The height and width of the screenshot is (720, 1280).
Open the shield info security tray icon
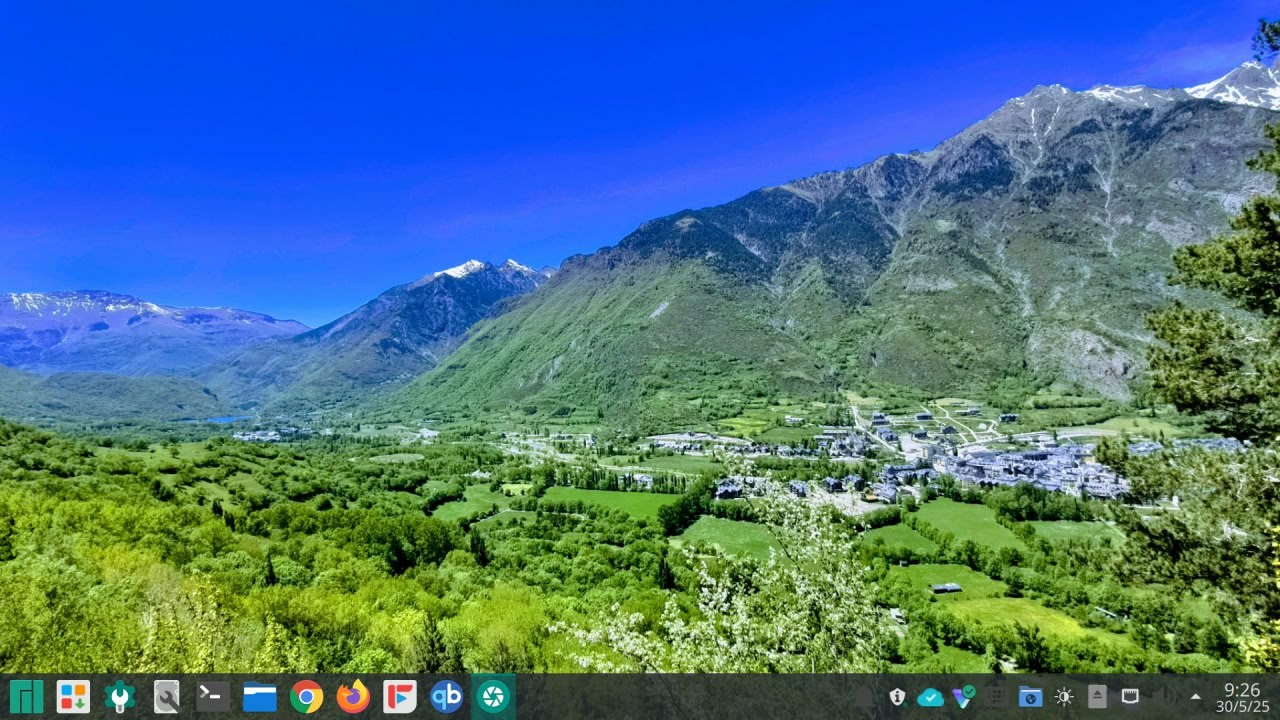897,697
